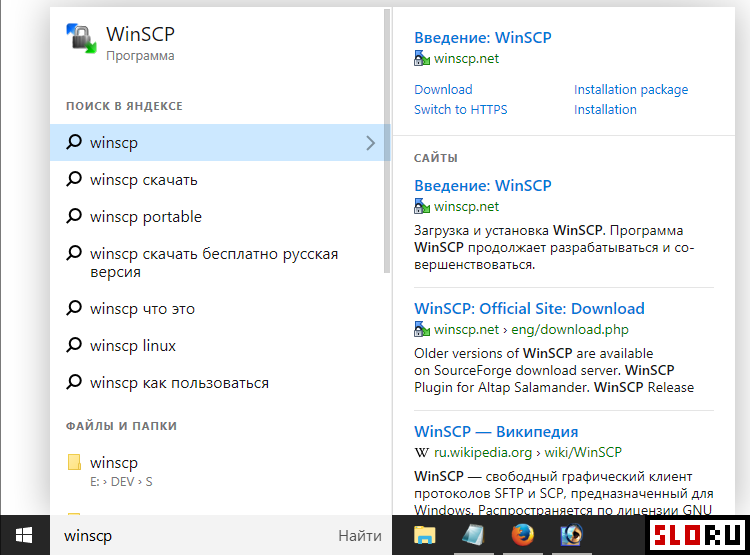Click magnifier icon beside 'winscp portable'
This screenshot has height=555, width=750.
[74, 216]
